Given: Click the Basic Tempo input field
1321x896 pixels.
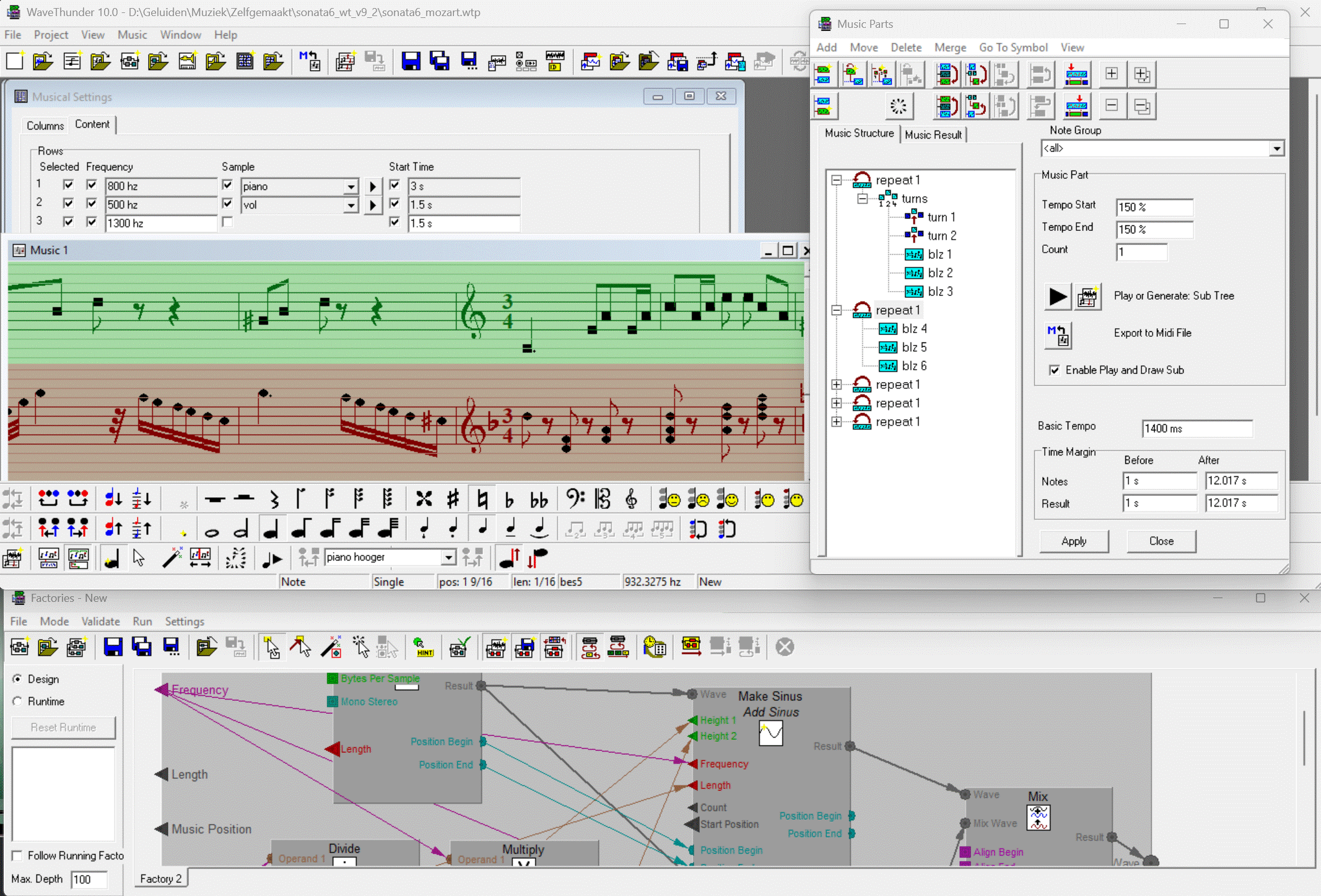Looking at the screenshot, I should tap(1196, 428).
